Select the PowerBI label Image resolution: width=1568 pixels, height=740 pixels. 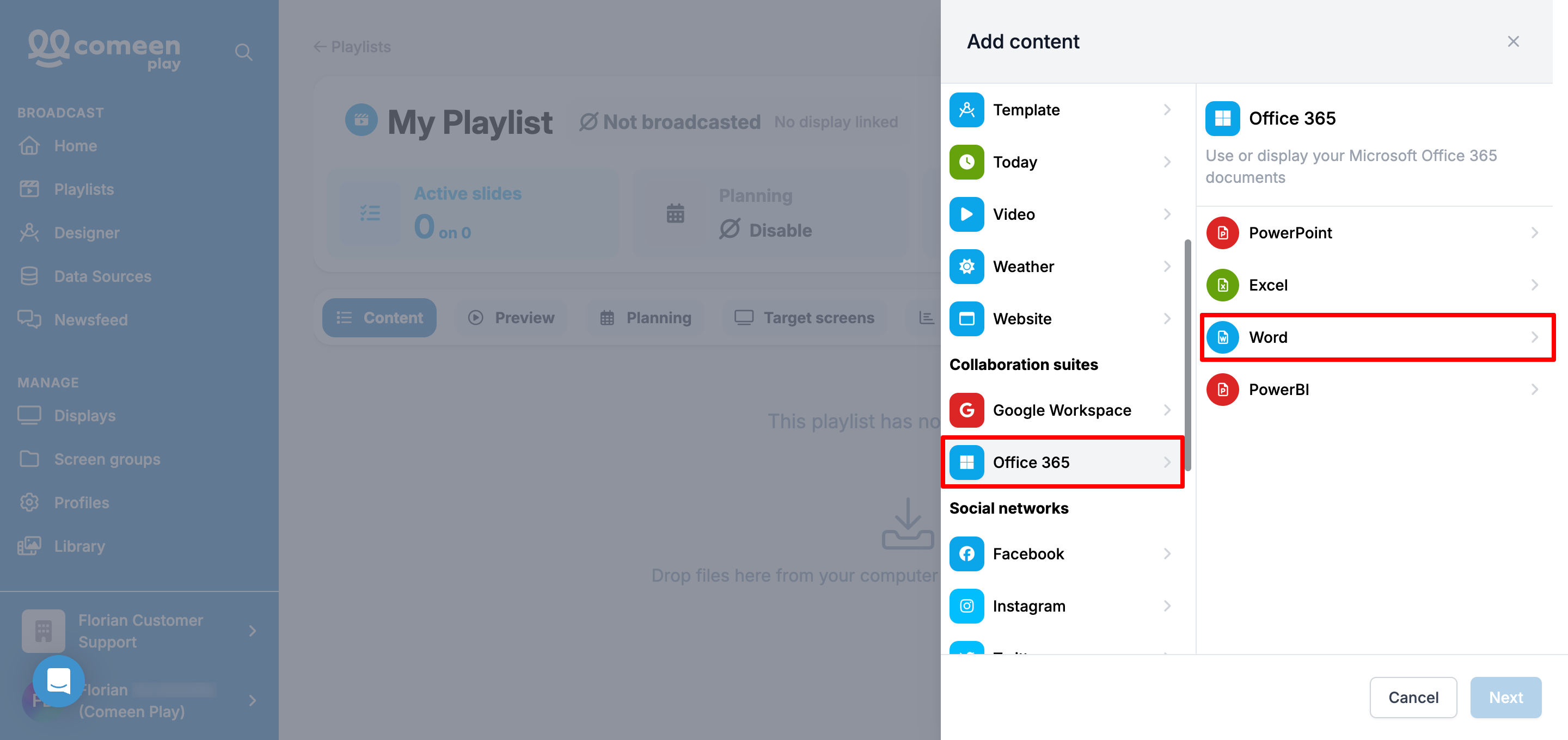point(1279,390)
